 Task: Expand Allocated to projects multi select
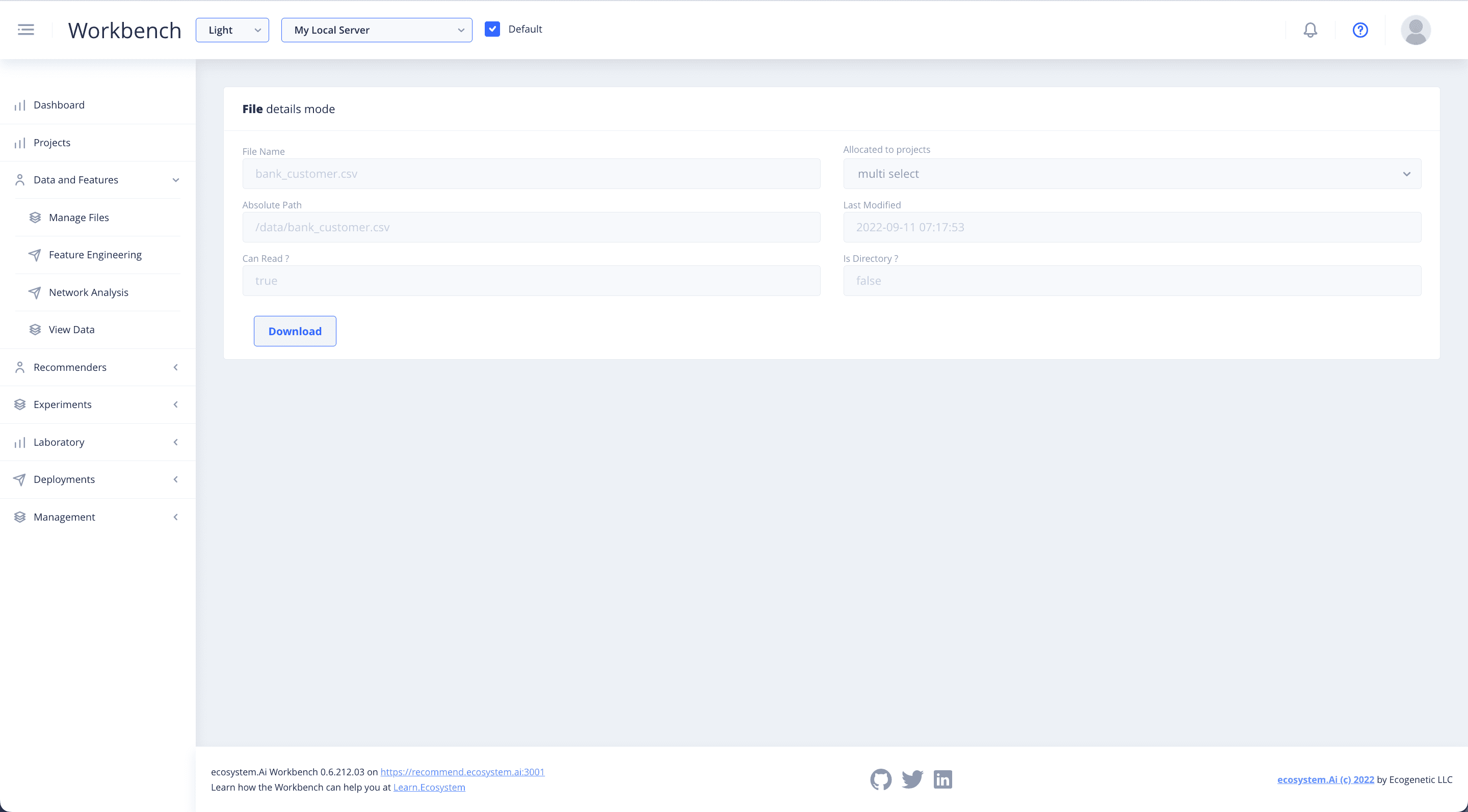pyautogui.click(x=1132, y=174)
